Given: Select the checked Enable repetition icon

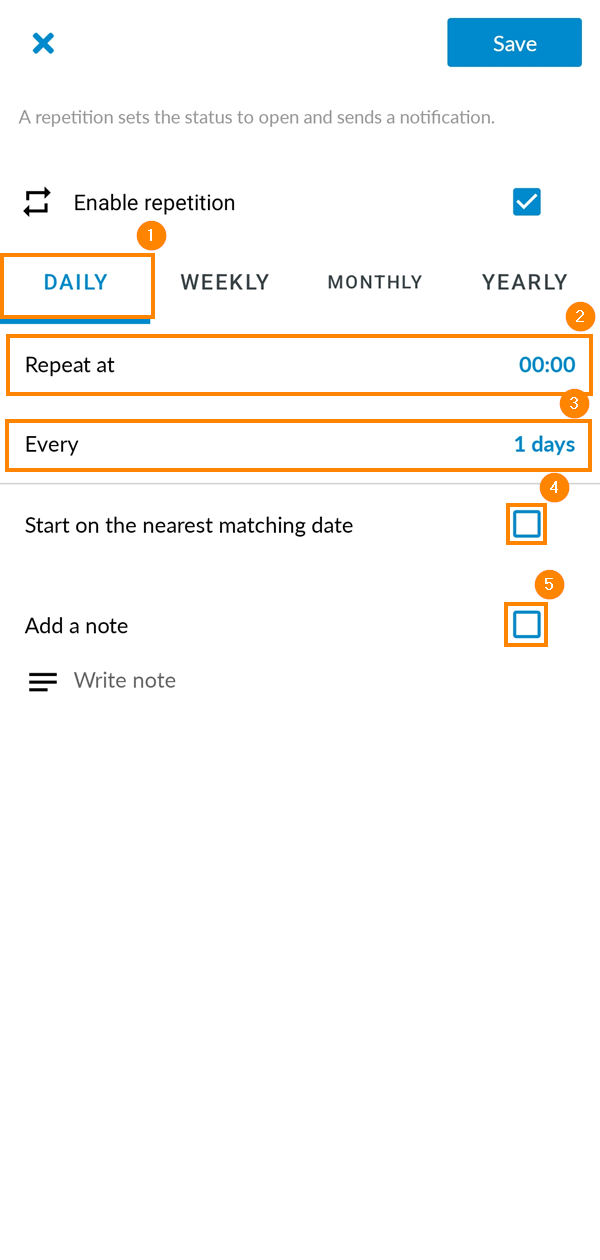Looking at the screenshot, I should (527, 202).
